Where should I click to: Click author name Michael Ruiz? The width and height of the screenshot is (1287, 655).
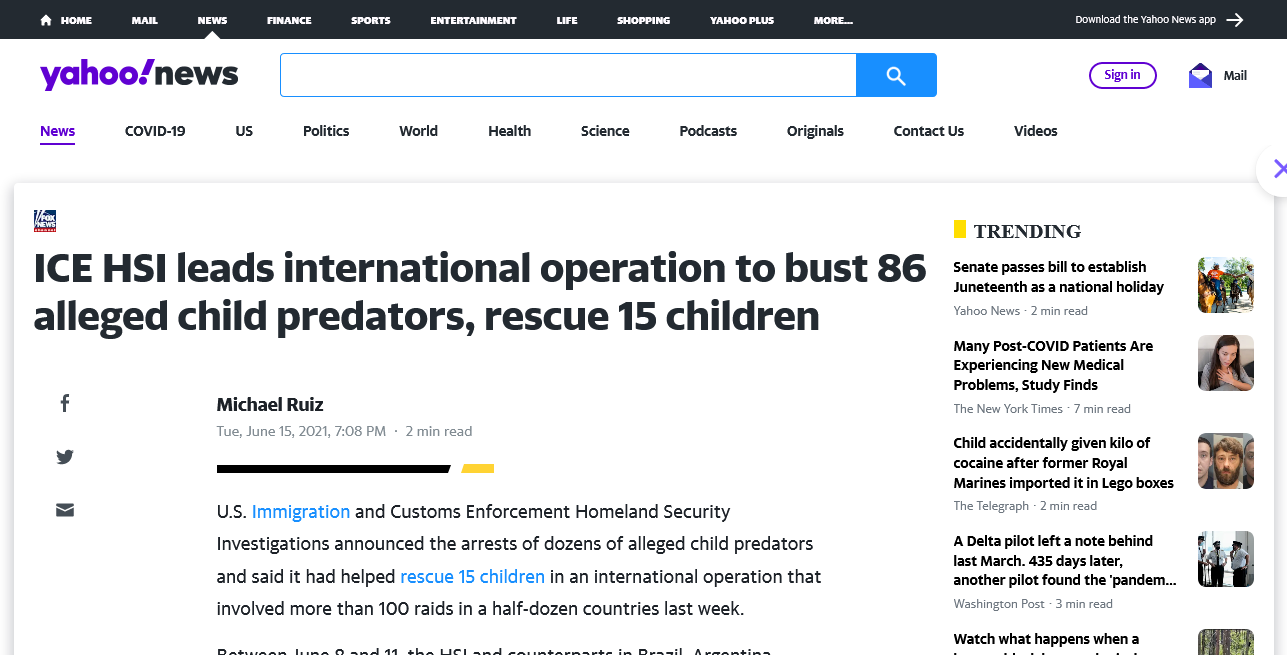[x=270, y=405]
